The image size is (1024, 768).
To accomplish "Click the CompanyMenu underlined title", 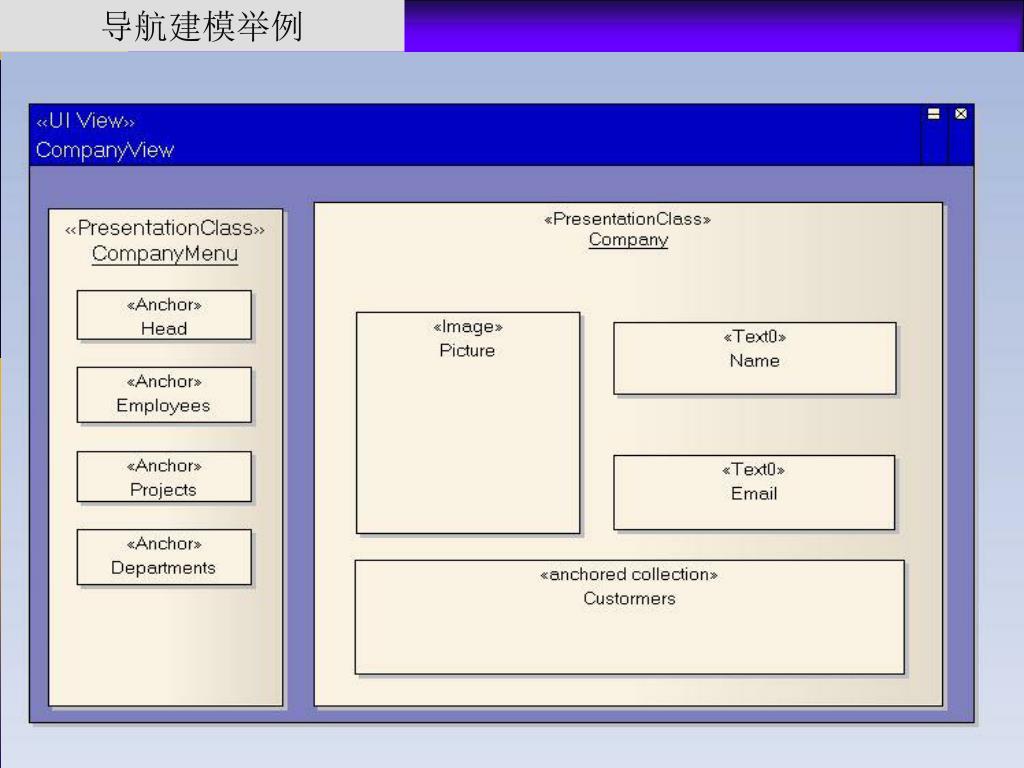I will point(165,254).
